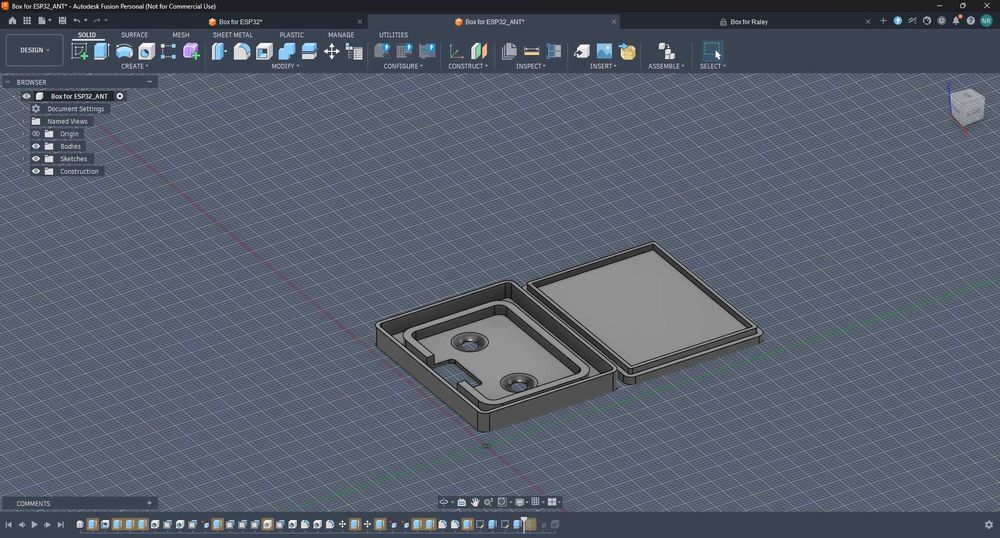Switch to the MESH tab
This screenshot has width=1000, height=538.
coord(180,35)
